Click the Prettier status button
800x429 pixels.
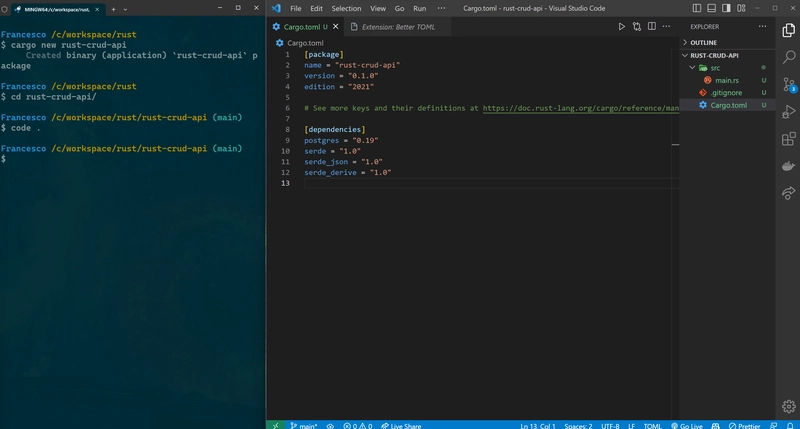coord(744,426)
